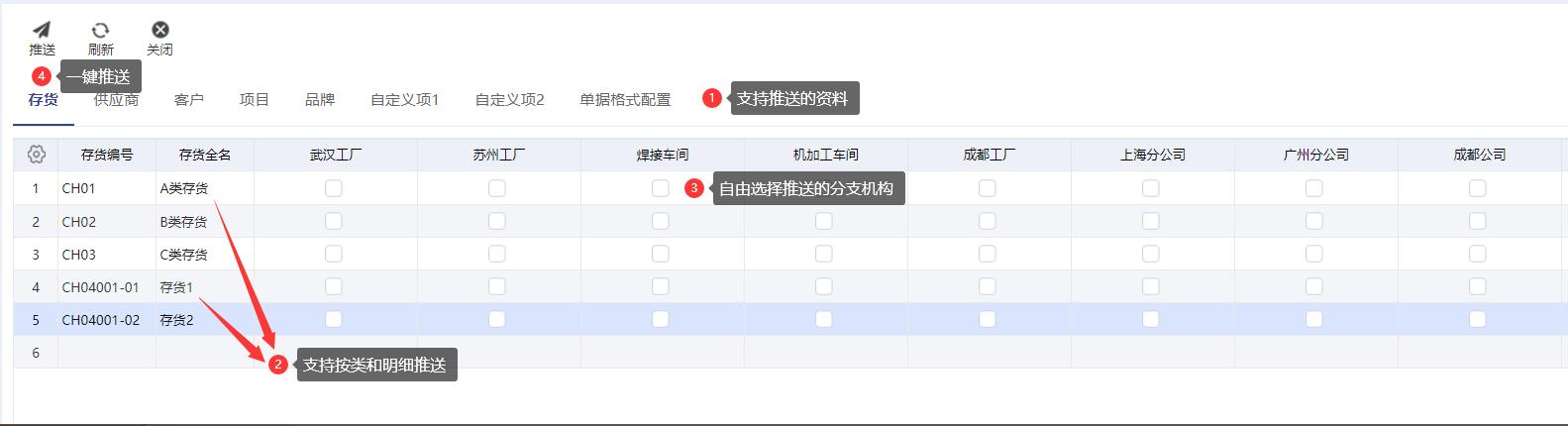Tick 上海分公司 checkbox for CH04001-01

coord(1151,286)
